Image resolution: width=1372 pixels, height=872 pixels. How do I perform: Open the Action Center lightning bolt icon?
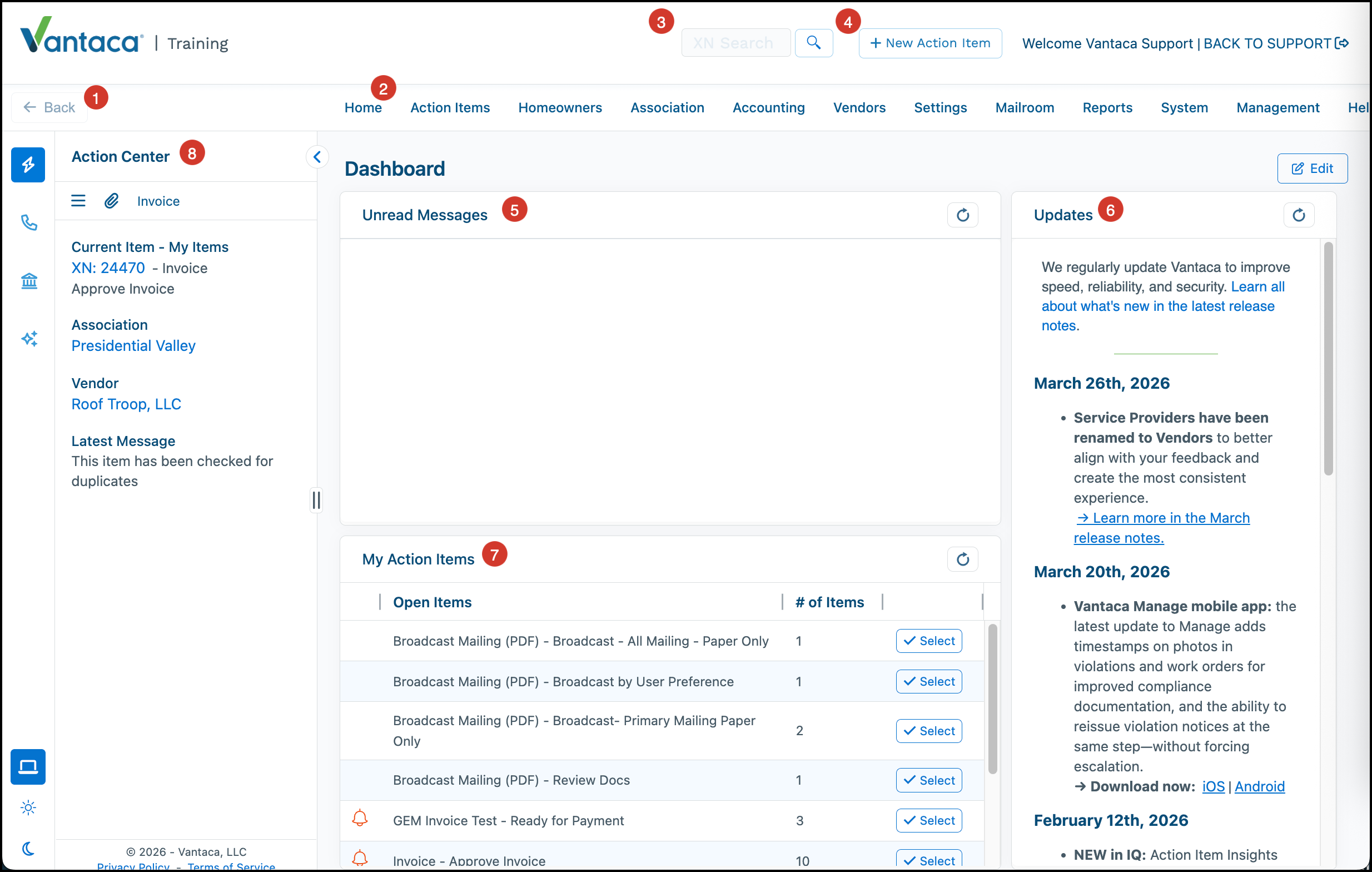tap(28, 165)
